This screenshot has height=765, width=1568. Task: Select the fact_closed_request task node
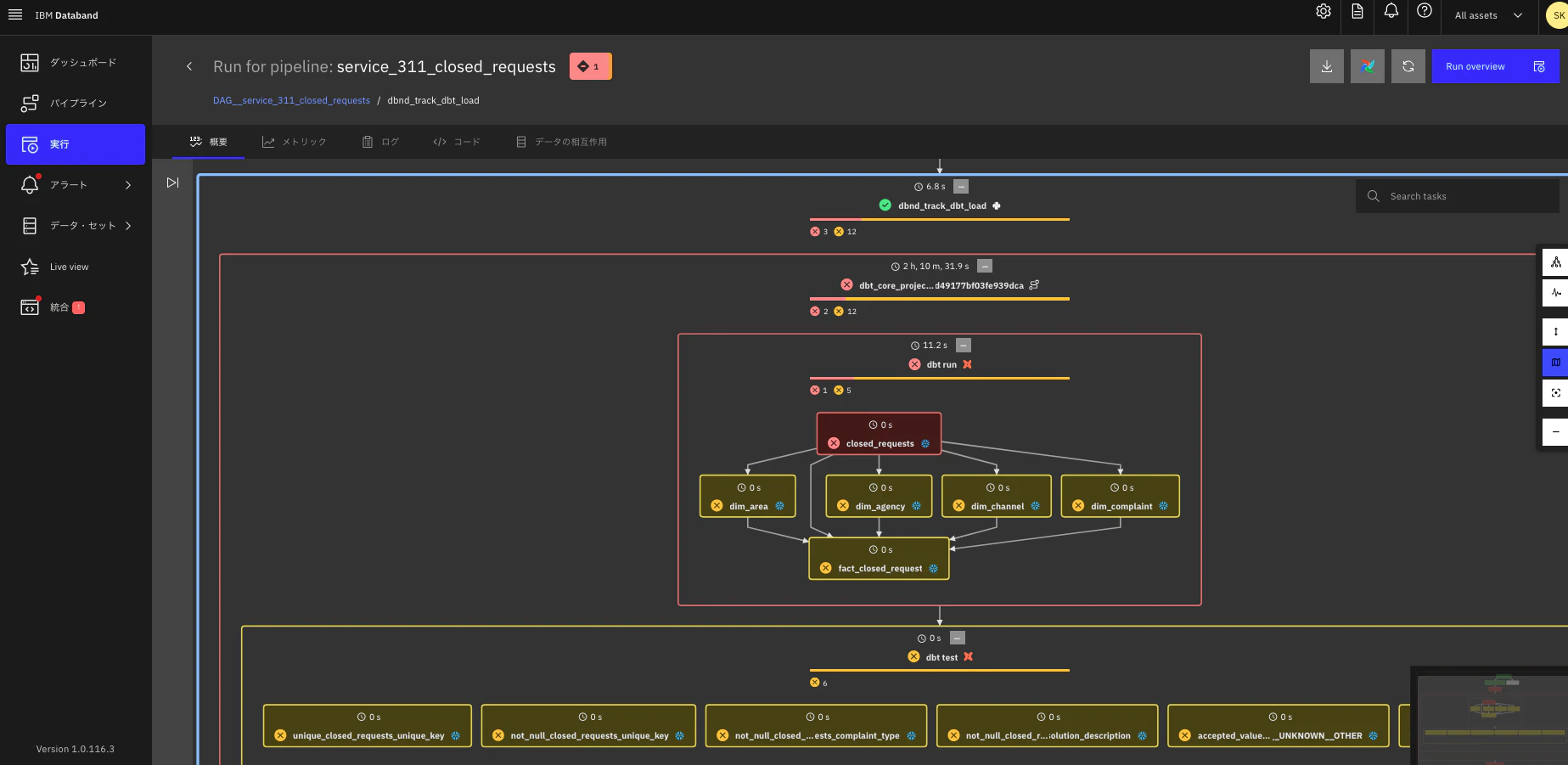pos(879,559)
